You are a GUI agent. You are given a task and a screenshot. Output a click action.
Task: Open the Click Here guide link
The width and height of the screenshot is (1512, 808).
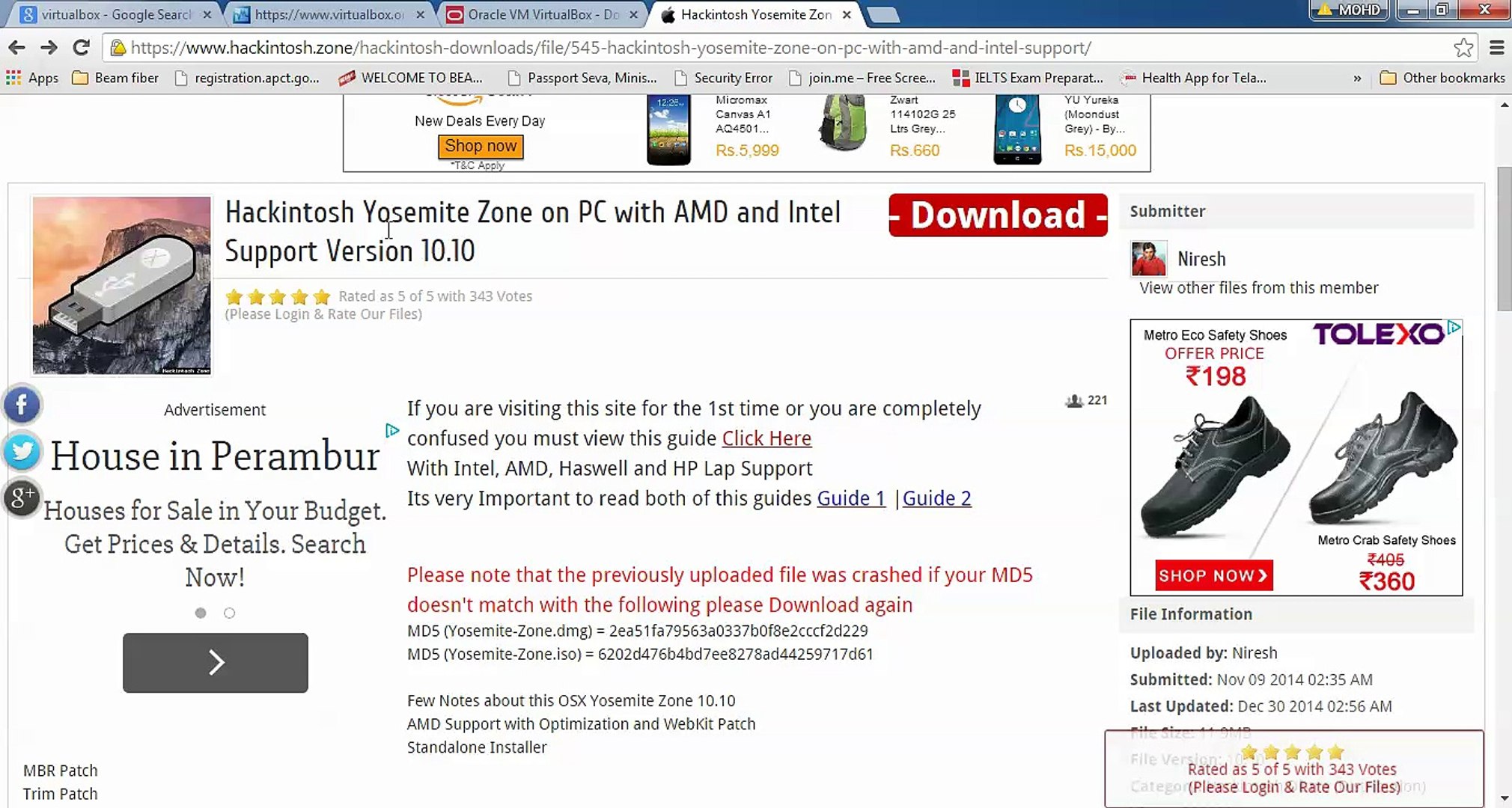[x=766, y=438]
